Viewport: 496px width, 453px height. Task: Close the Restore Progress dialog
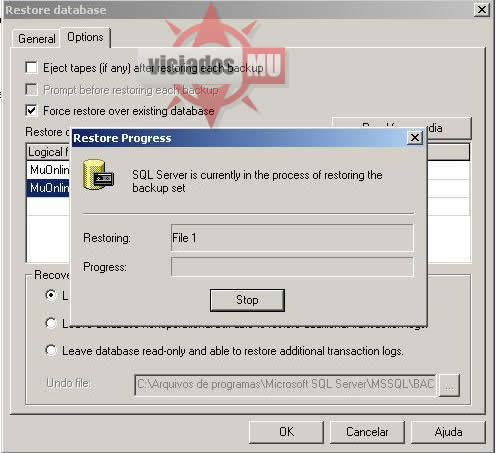coord(415,137)
